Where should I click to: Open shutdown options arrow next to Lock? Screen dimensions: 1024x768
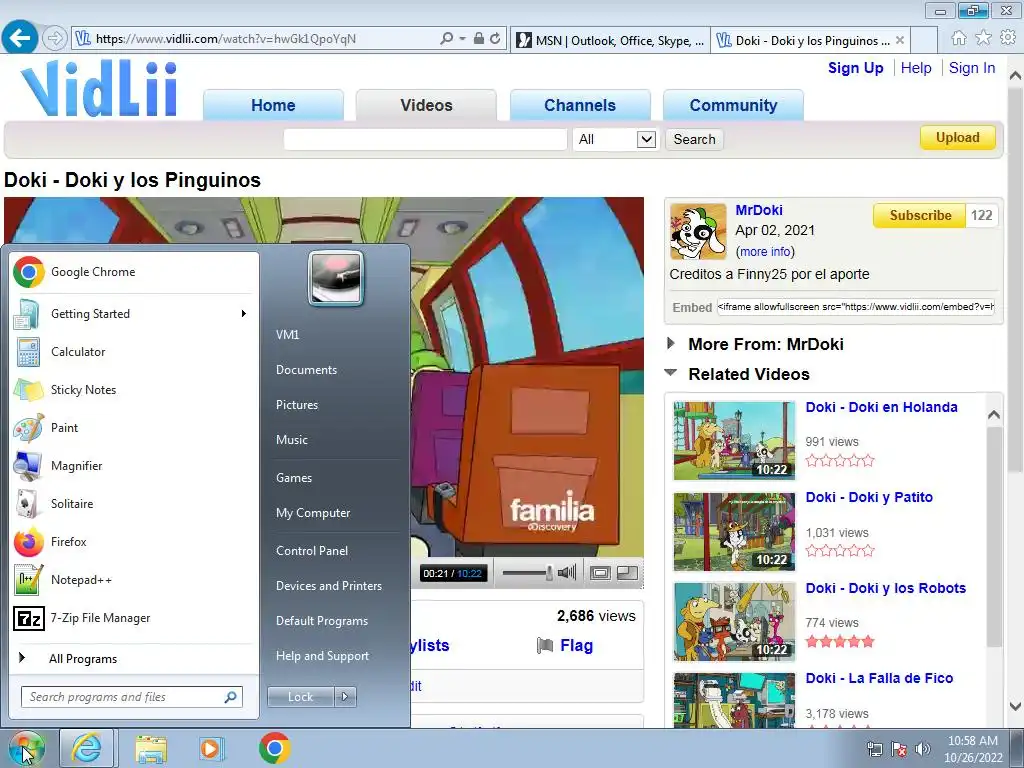click(345, 697)
